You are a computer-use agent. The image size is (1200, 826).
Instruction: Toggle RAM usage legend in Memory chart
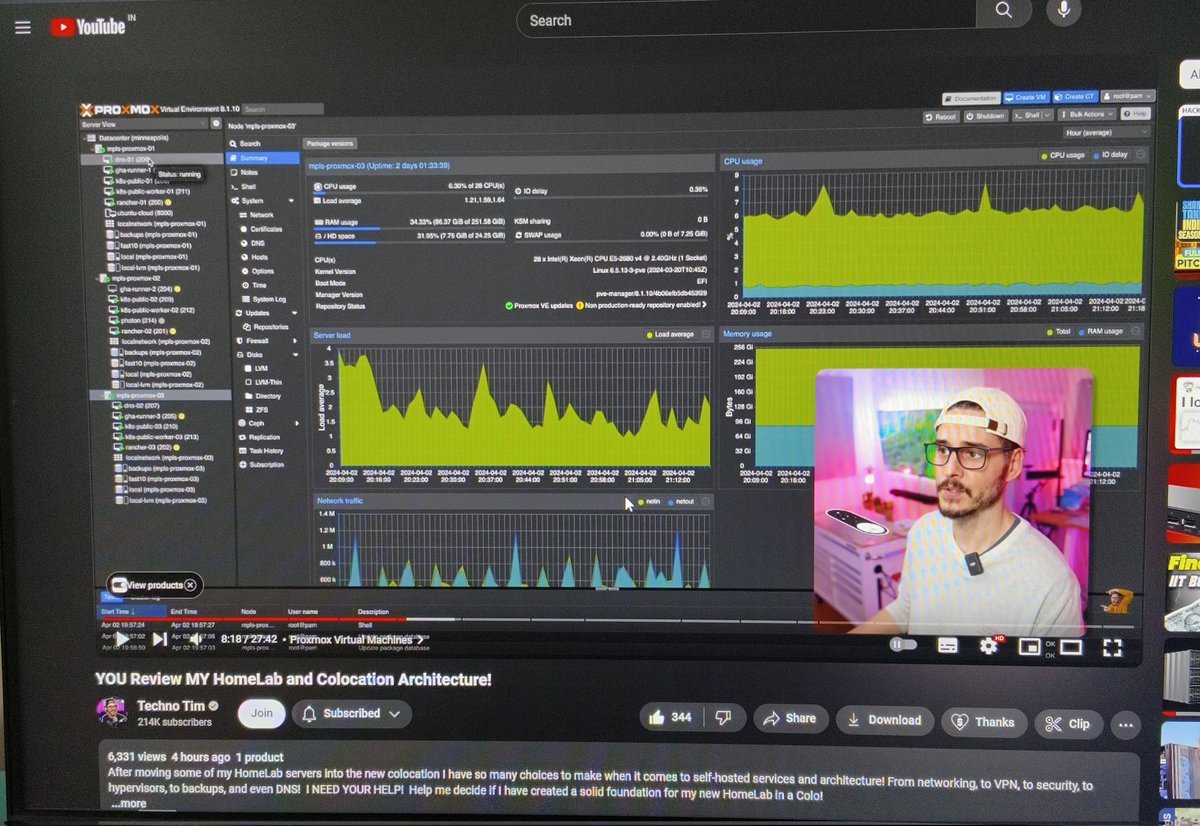click(1101, 331)
